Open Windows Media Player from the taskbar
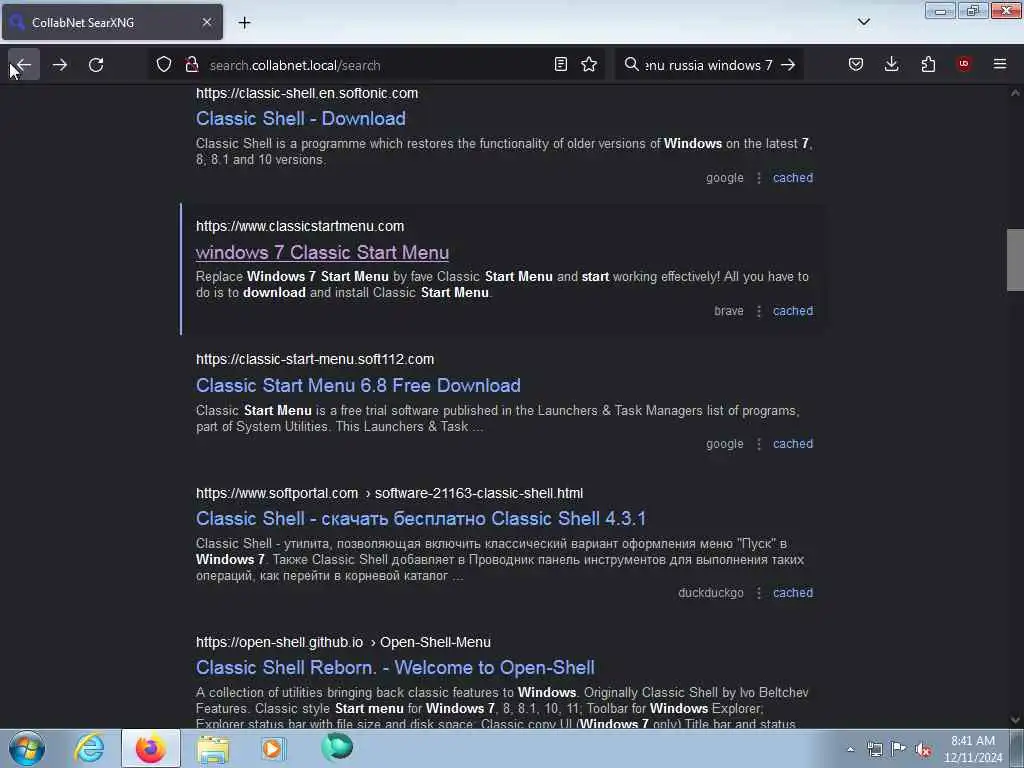This screenshot has height=768, width=1024. click(273, 748)
